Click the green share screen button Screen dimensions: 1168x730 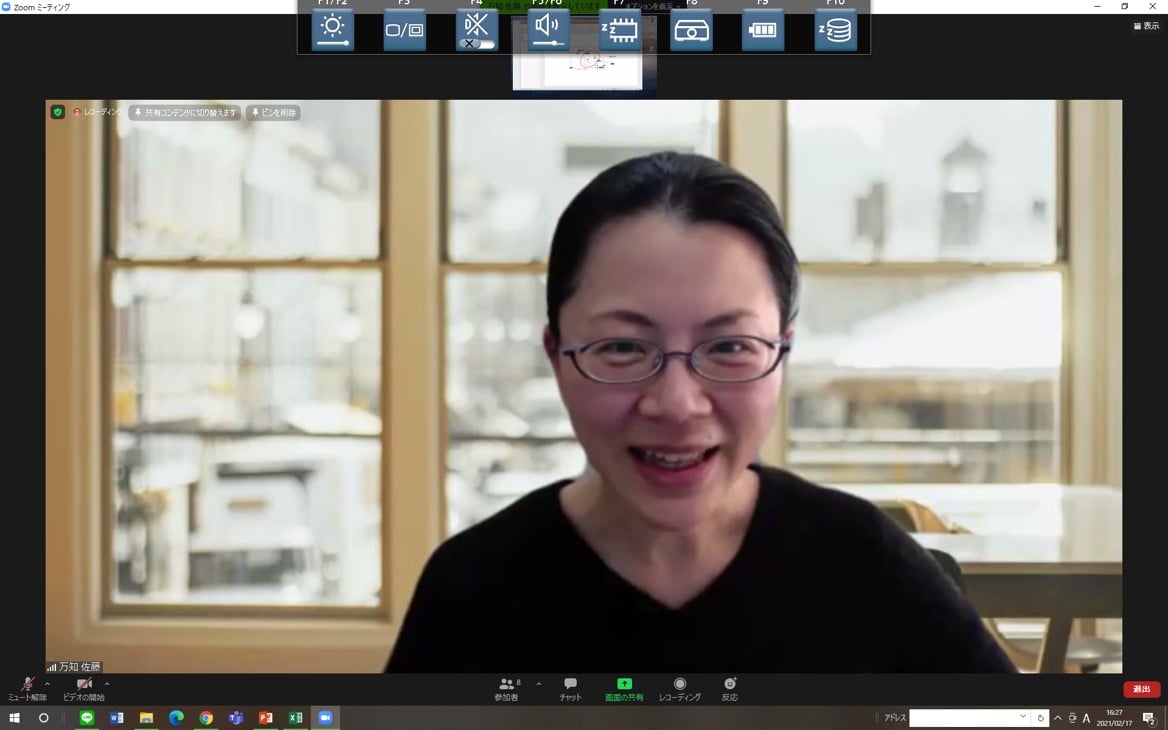tap(624, 688)
